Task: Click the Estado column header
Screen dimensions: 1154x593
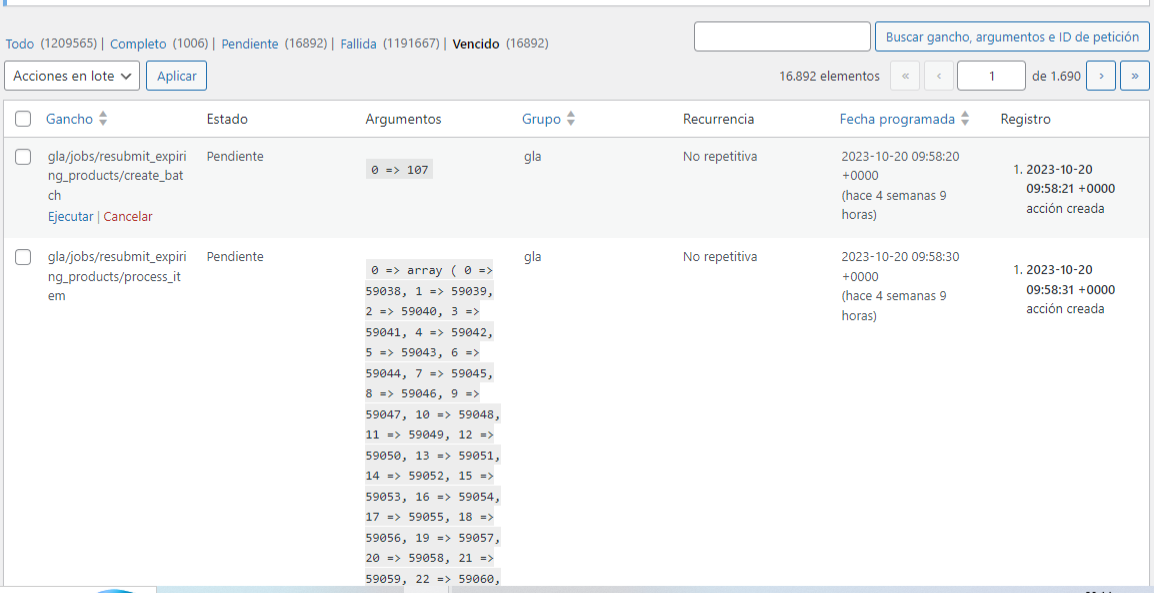Action: pos(227,118)
